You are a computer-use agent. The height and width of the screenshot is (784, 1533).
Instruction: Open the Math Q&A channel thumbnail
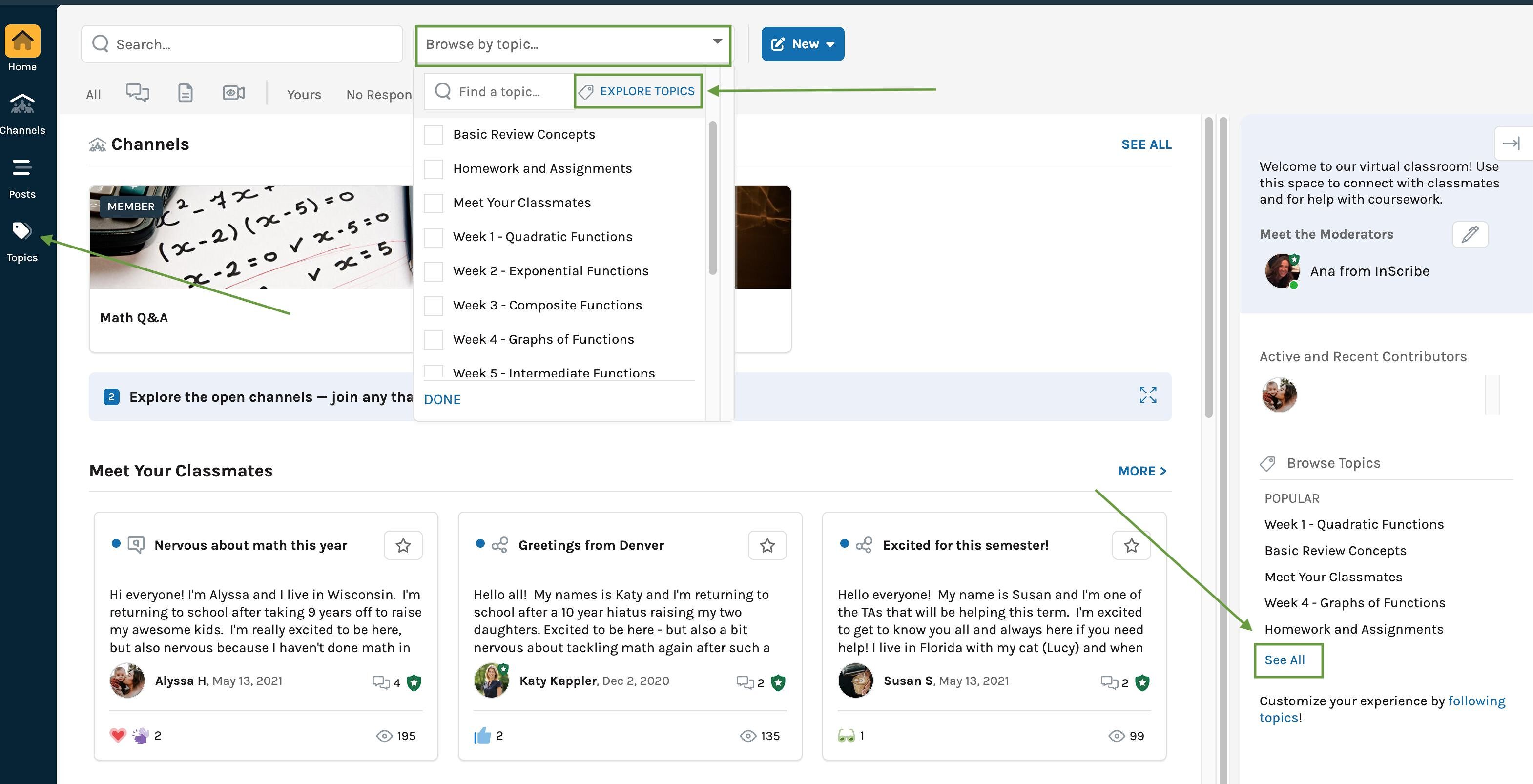point(251,237)
